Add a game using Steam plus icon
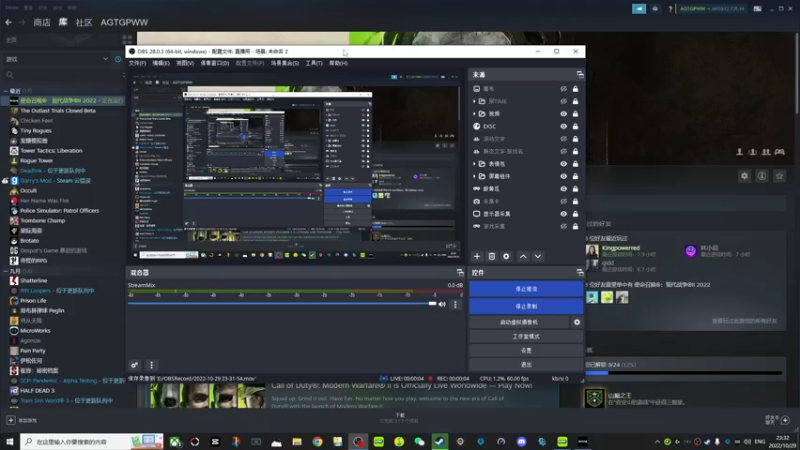 [x=11, y=420]
